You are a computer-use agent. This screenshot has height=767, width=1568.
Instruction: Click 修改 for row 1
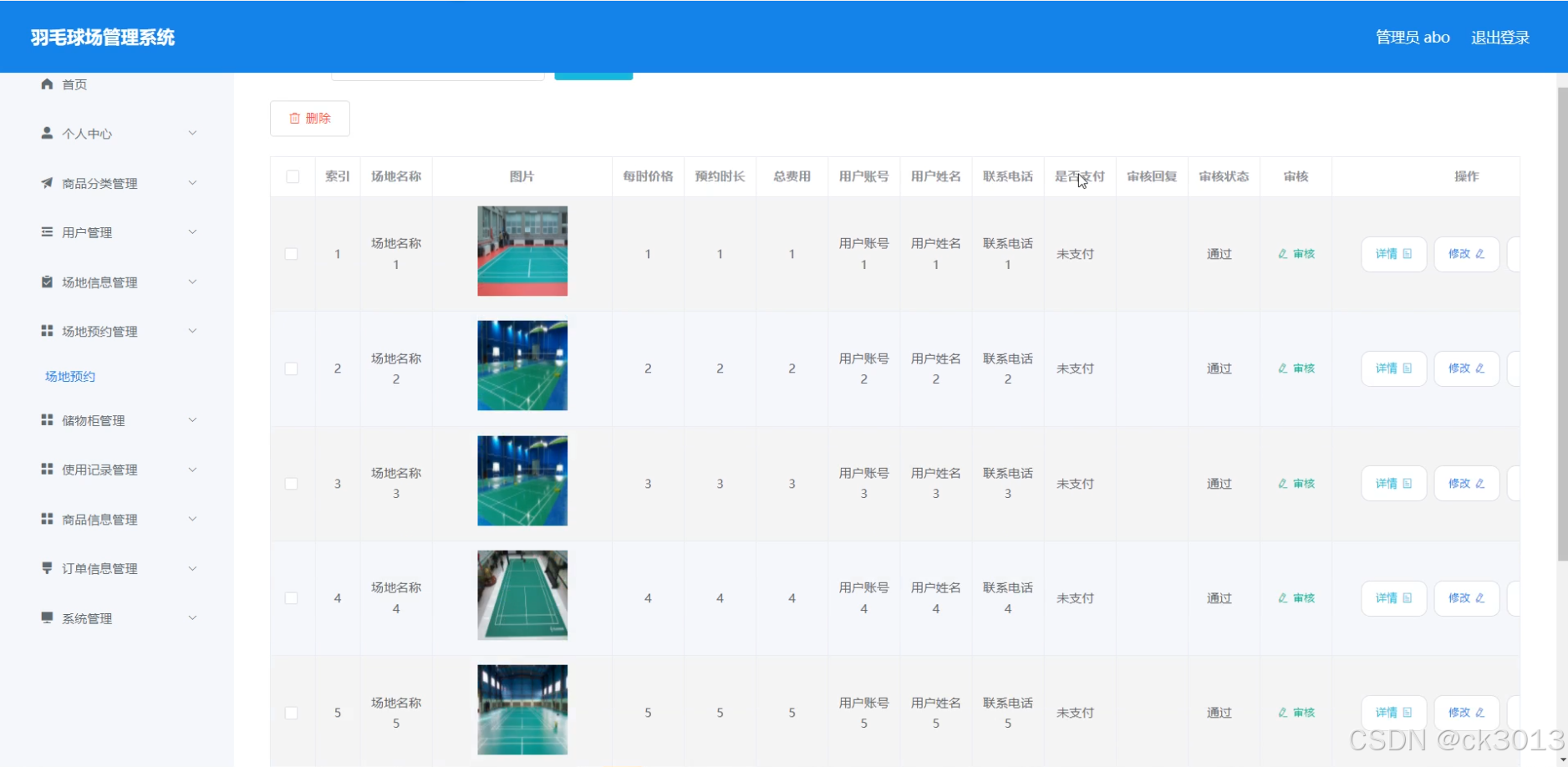pyautogui.click(x=1467, y=254)
